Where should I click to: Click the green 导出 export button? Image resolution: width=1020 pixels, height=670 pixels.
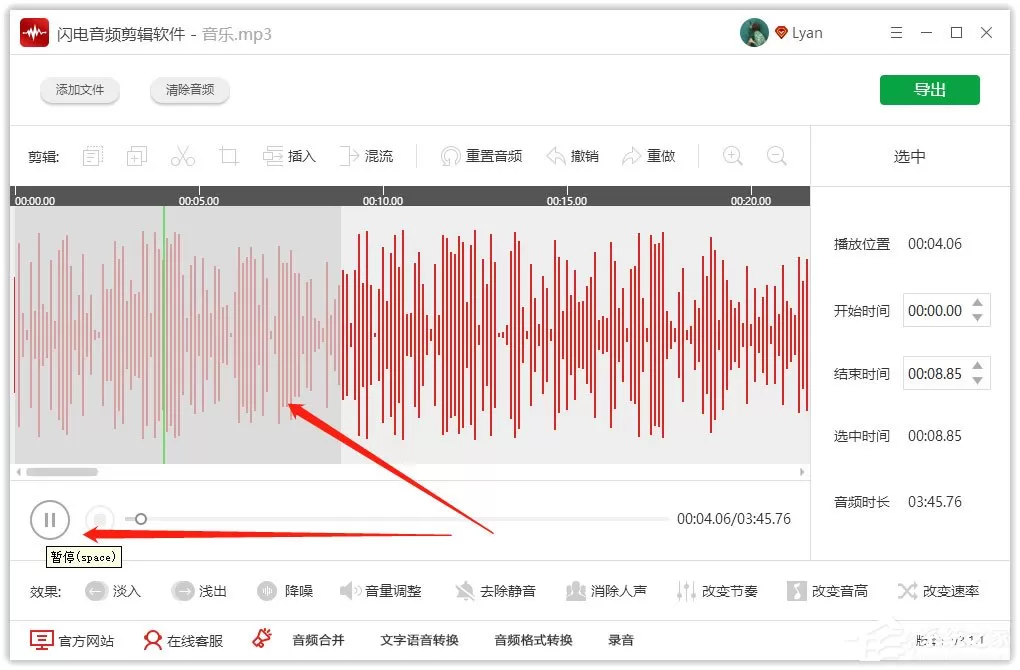[930, 90]
